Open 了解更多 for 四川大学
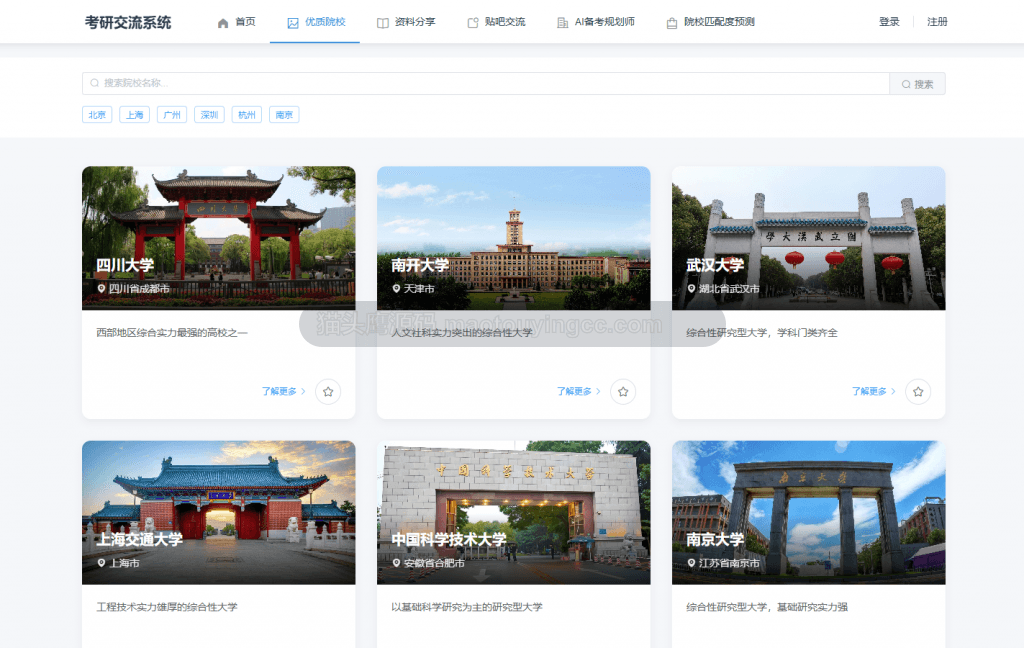This screenshot has width=1024, height=648. tap(283, 391)
